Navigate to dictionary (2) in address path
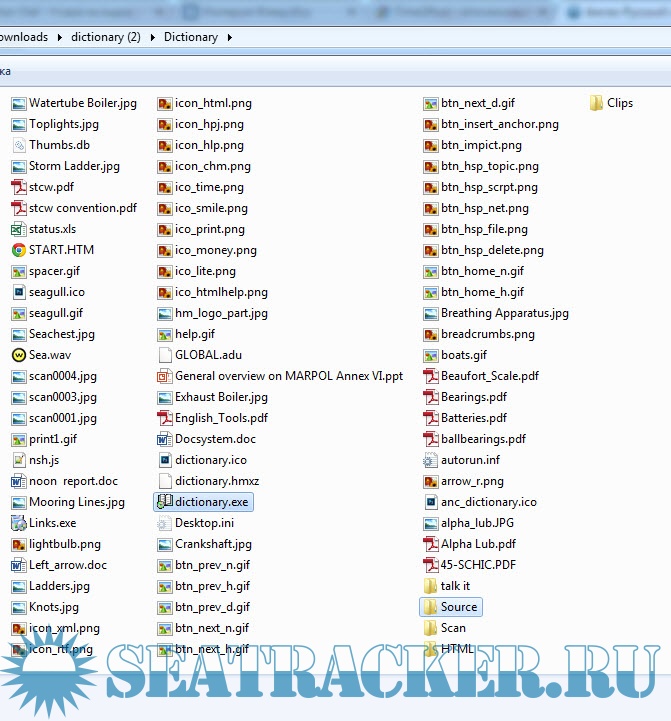 coord(105,37)
